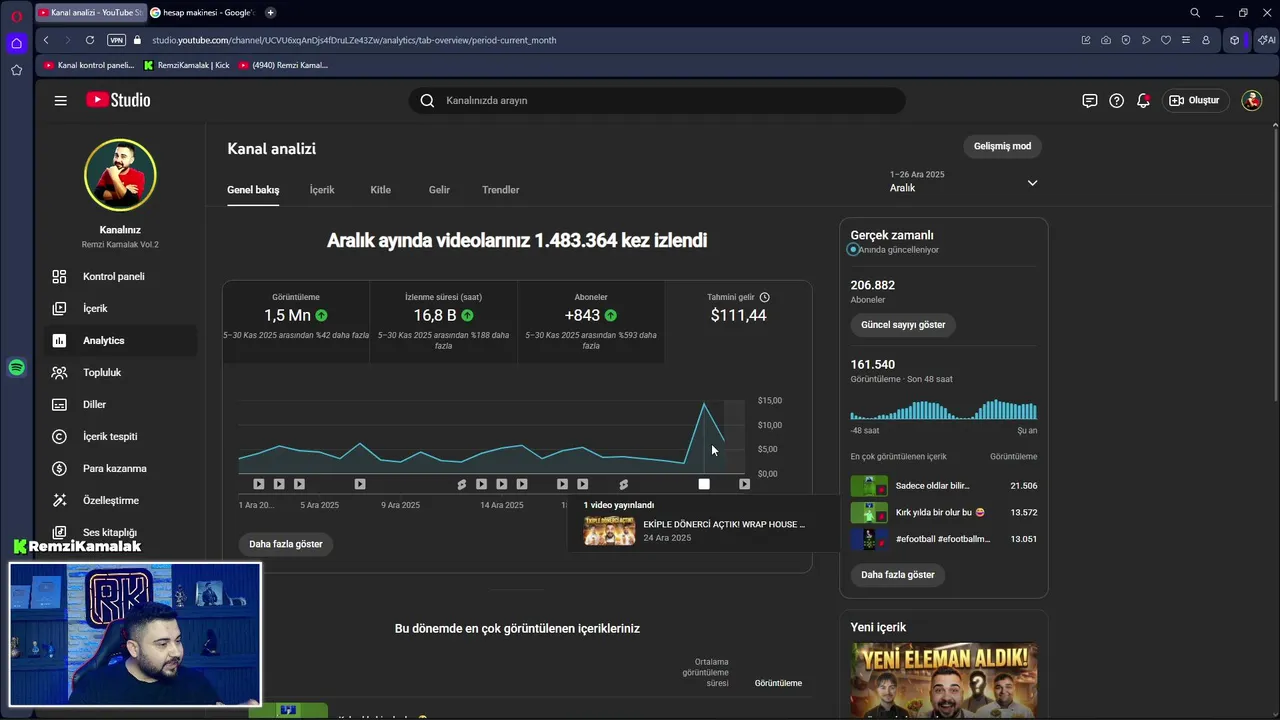Select the Tahmini gelir metric card

(x=738, y=322)
